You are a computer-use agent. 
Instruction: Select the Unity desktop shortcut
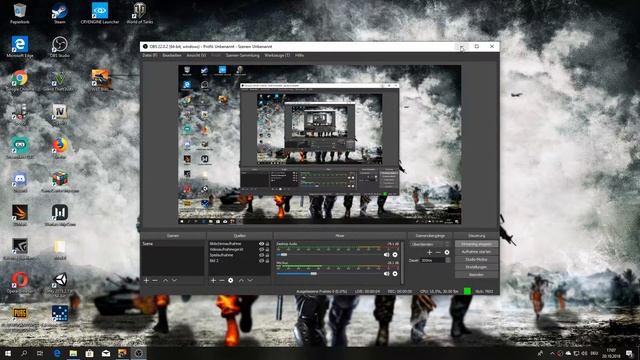[60, 283]
